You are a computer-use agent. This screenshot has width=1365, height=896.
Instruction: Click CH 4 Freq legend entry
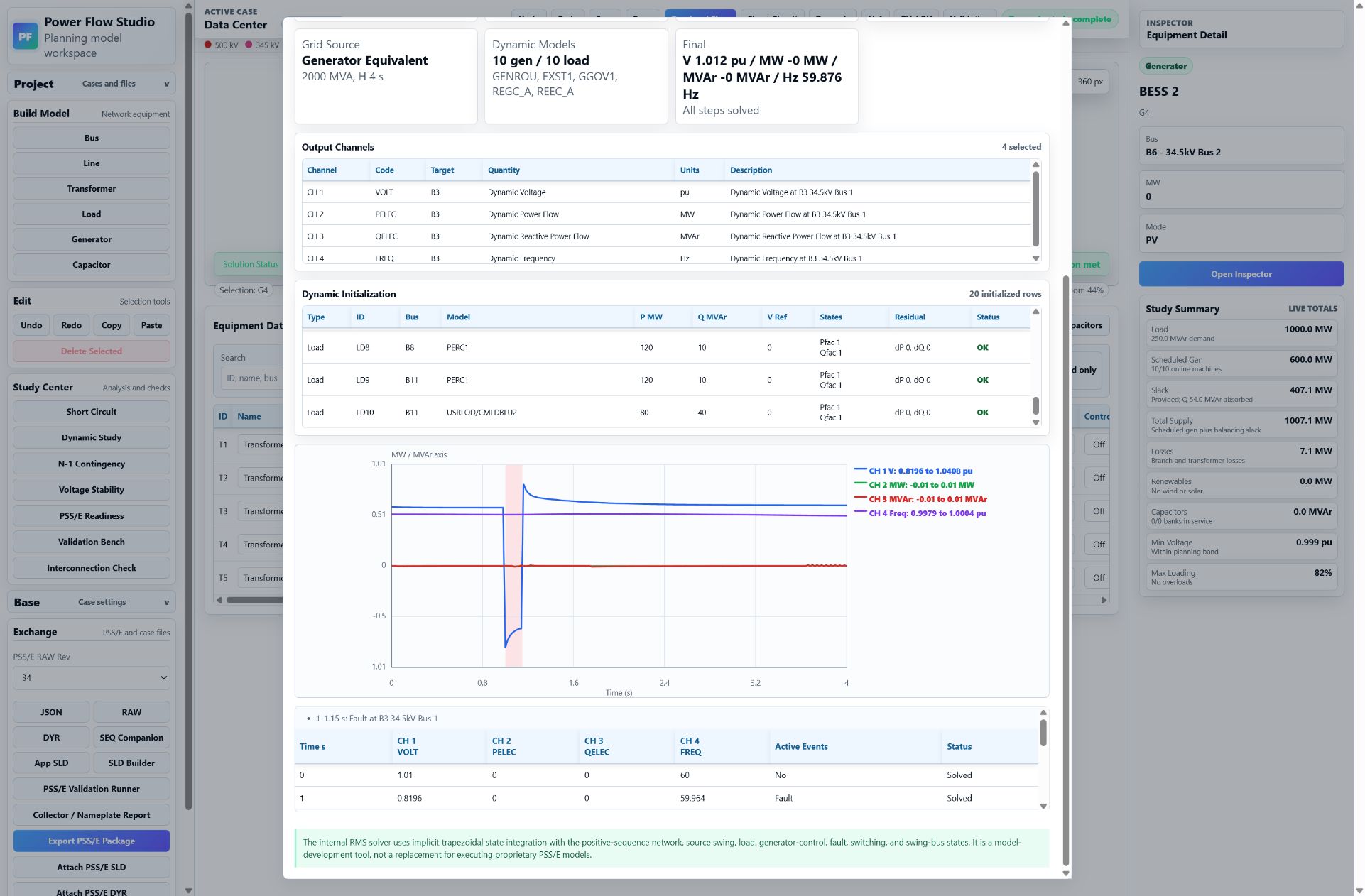(920, 513)
